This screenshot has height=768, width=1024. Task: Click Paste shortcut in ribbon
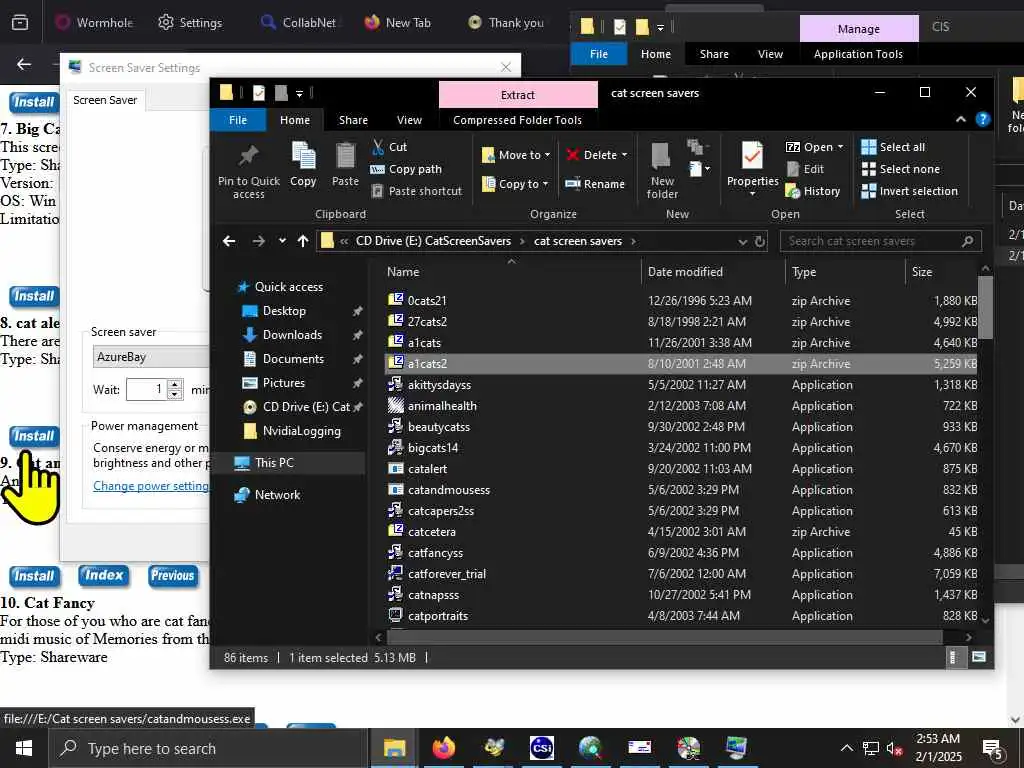[x=416, y=191]
